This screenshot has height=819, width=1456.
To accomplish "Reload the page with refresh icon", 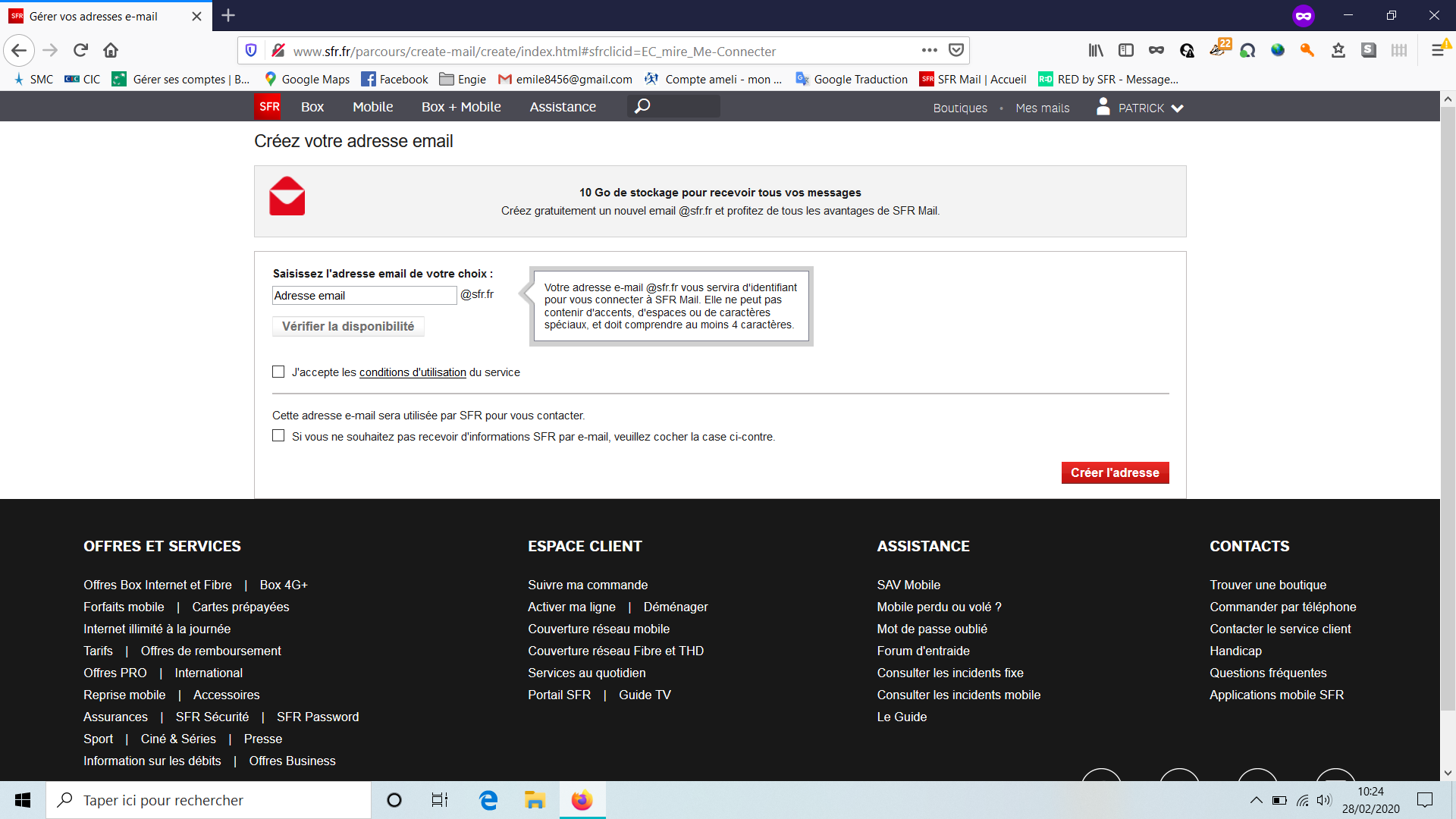I will pyautogui.click(x=80, y=51).
